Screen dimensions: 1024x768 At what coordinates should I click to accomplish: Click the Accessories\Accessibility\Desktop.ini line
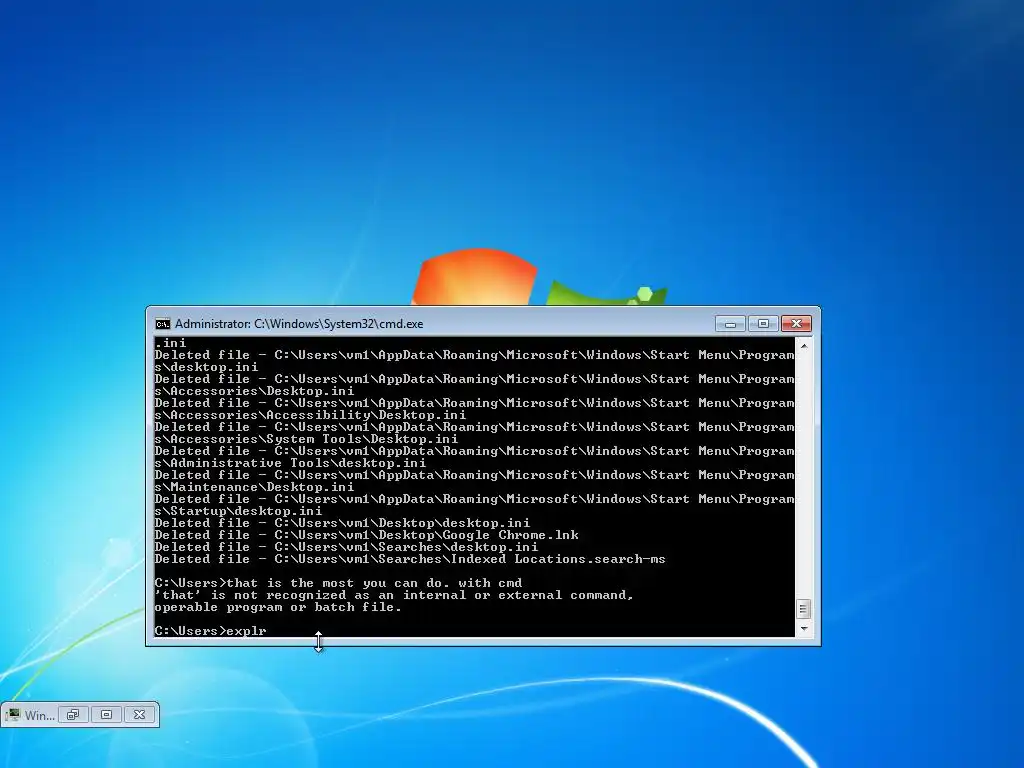tap(310, 415)
